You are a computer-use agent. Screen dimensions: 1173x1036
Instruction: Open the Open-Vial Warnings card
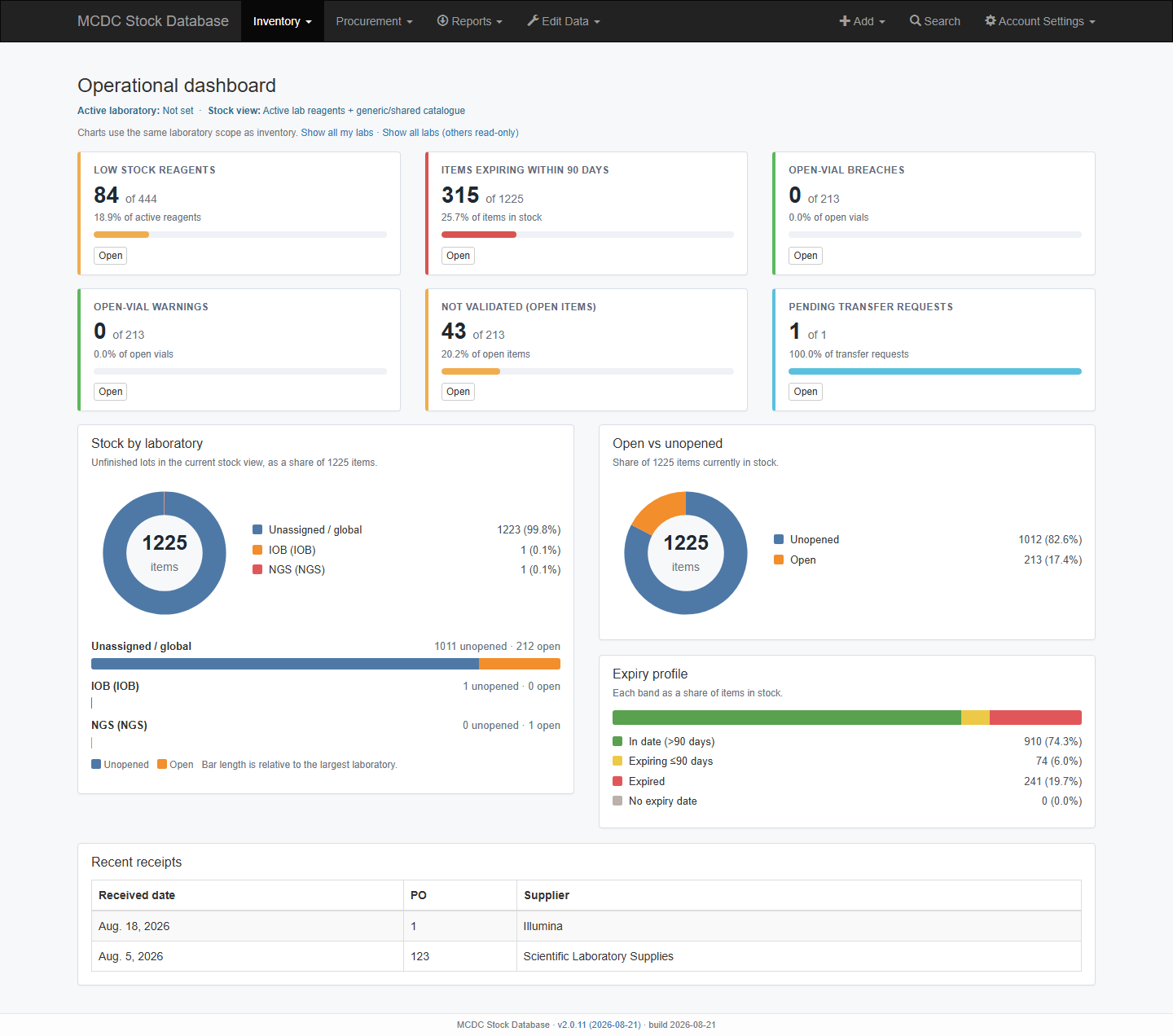tap(111, 392)
